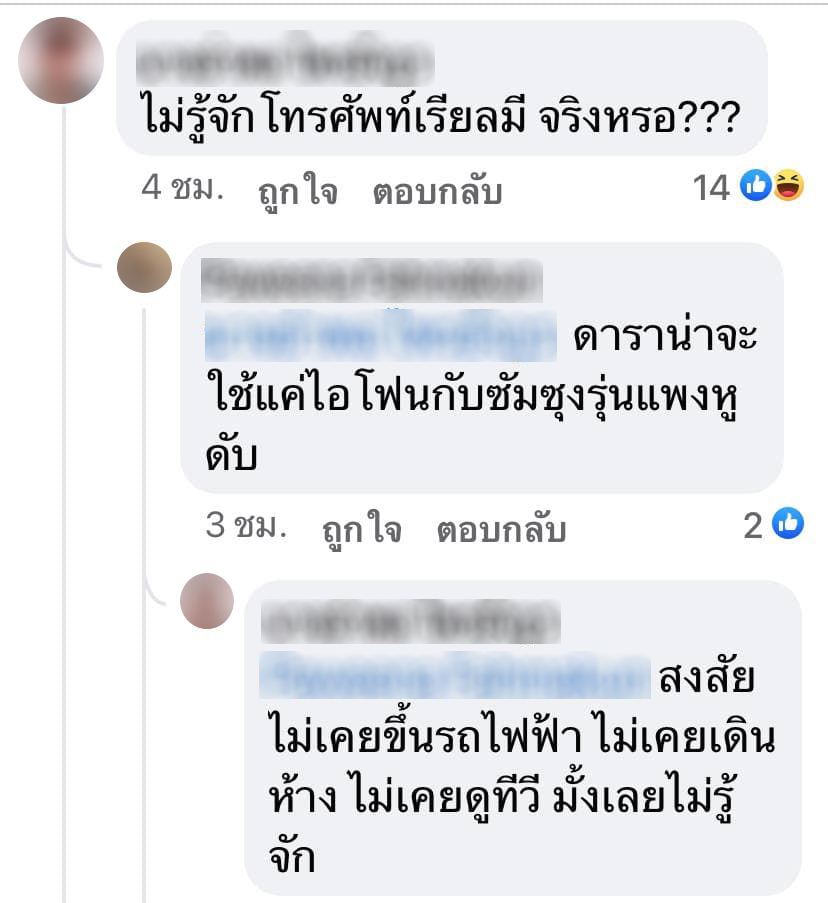Click the blue tagged name before ดาราน่าจะ

pyautogui.click(x=381, y=335)
